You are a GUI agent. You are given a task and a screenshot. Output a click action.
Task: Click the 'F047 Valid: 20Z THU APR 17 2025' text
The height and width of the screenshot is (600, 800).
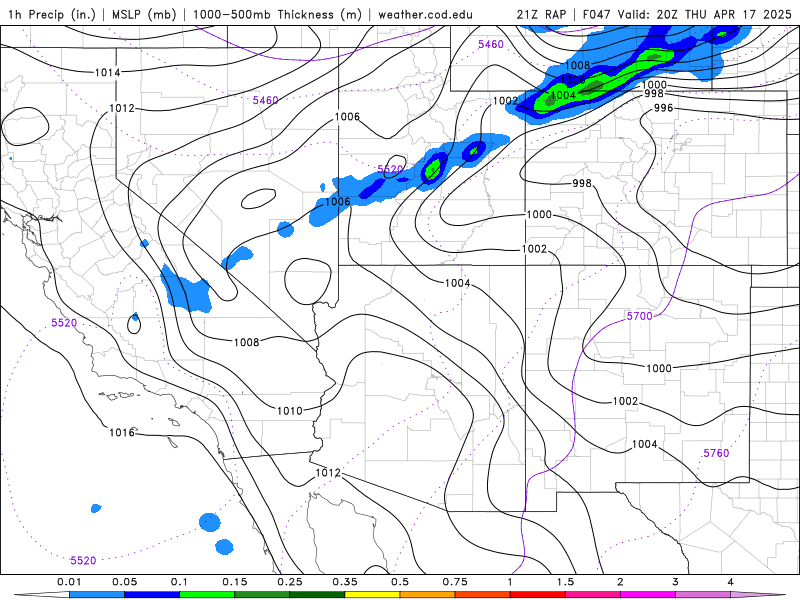point(687,14)
